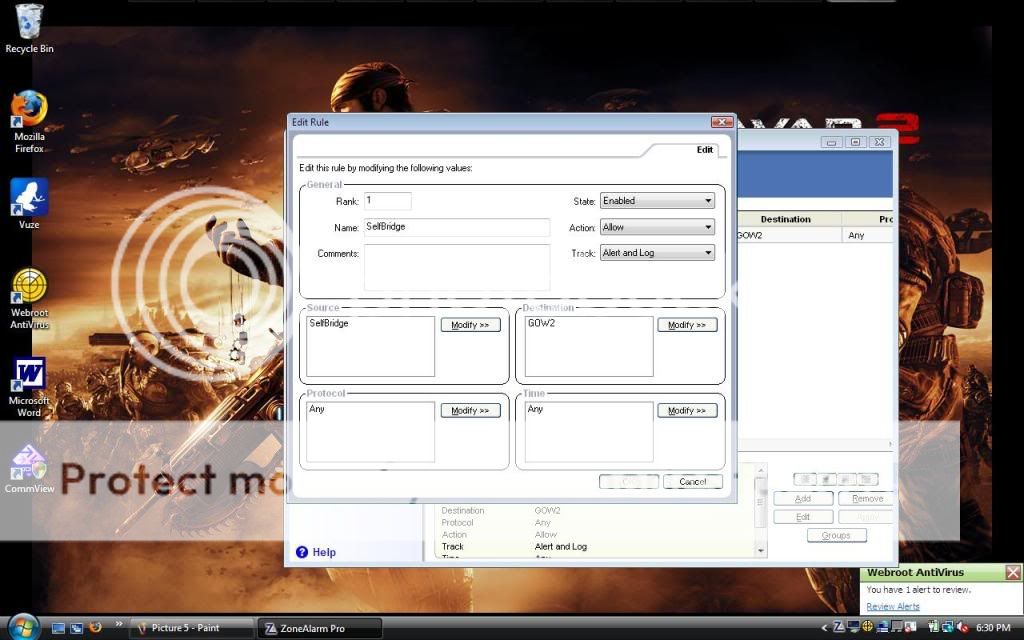Image resolution: width=1024 pixels, height=640 pixels.
Task: Click the Edit tab in the Edit Rule dialog
Action: [x=705, y=150]
